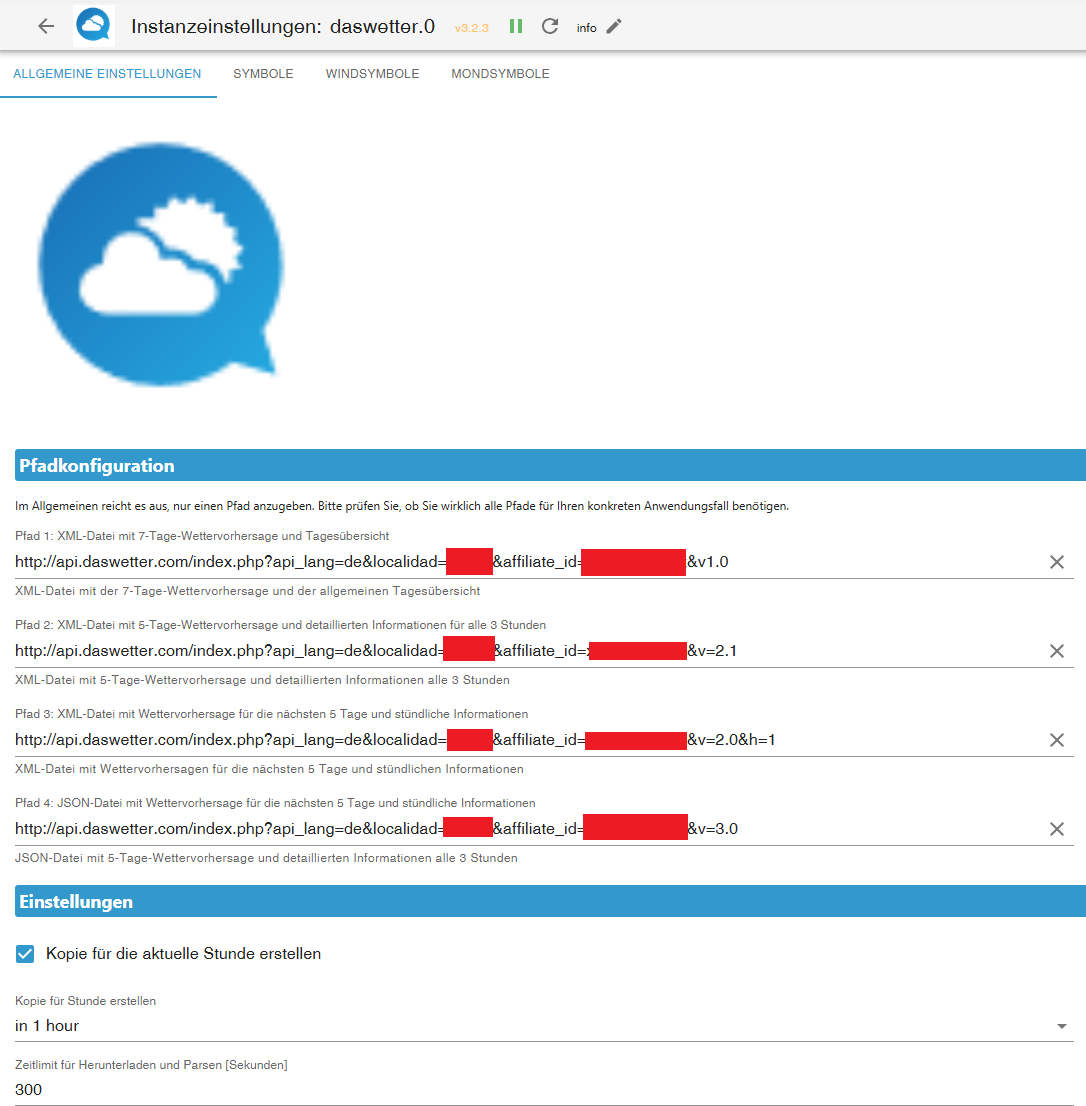
Task: Toggle 'Kopie für die aktuelle Stunde erstellen' checkbox
Action: 25,954
